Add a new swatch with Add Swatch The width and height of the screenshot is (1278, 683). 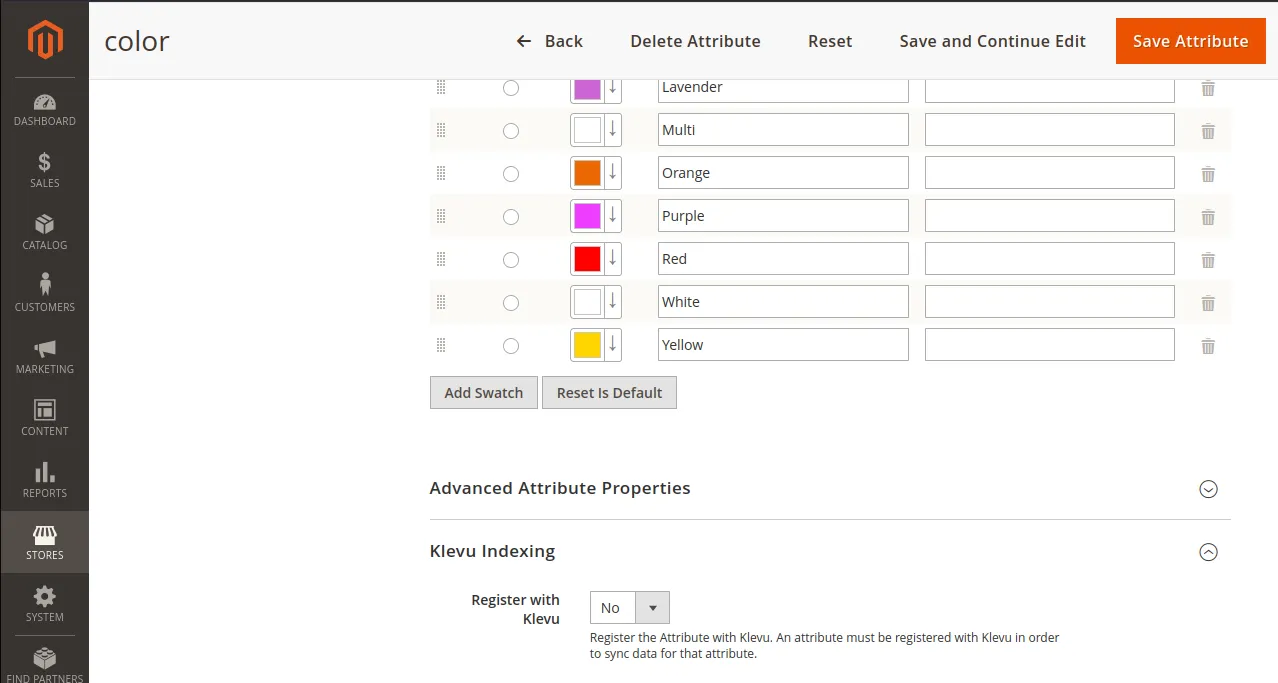[x=484, y=393]
